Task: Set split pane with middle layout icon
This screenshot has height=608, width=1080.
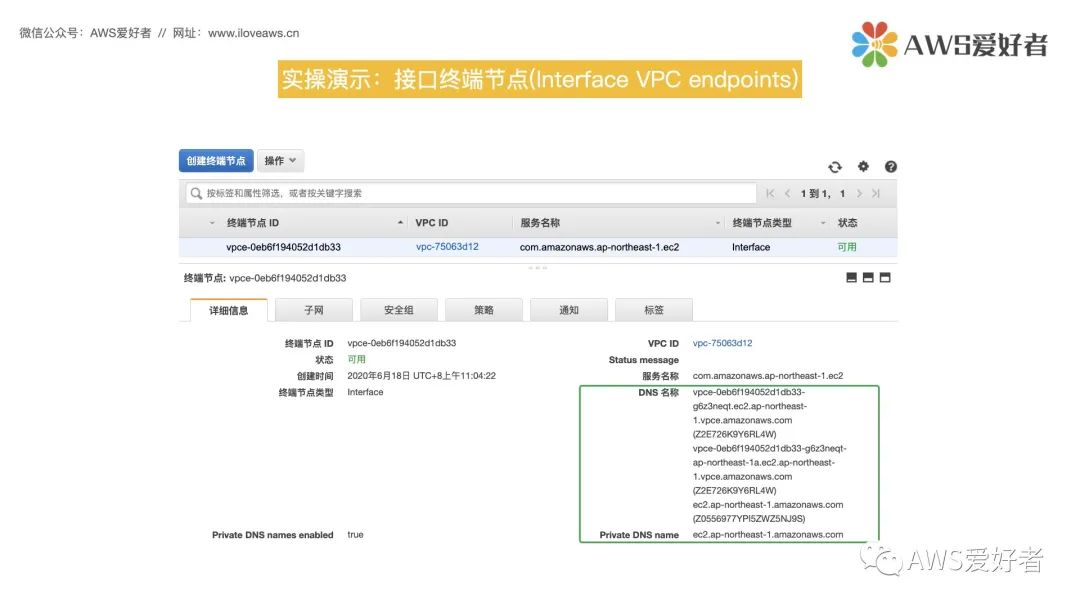Action: 868,277
